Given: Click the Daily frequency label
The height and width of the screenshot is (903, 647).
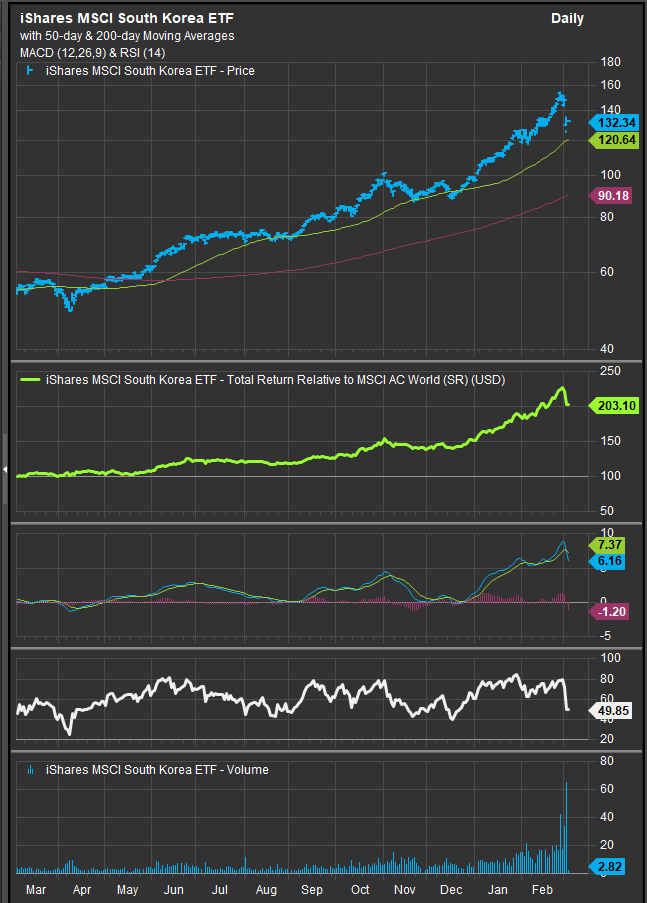Looking at the screenshot, I should click(567, 18).
